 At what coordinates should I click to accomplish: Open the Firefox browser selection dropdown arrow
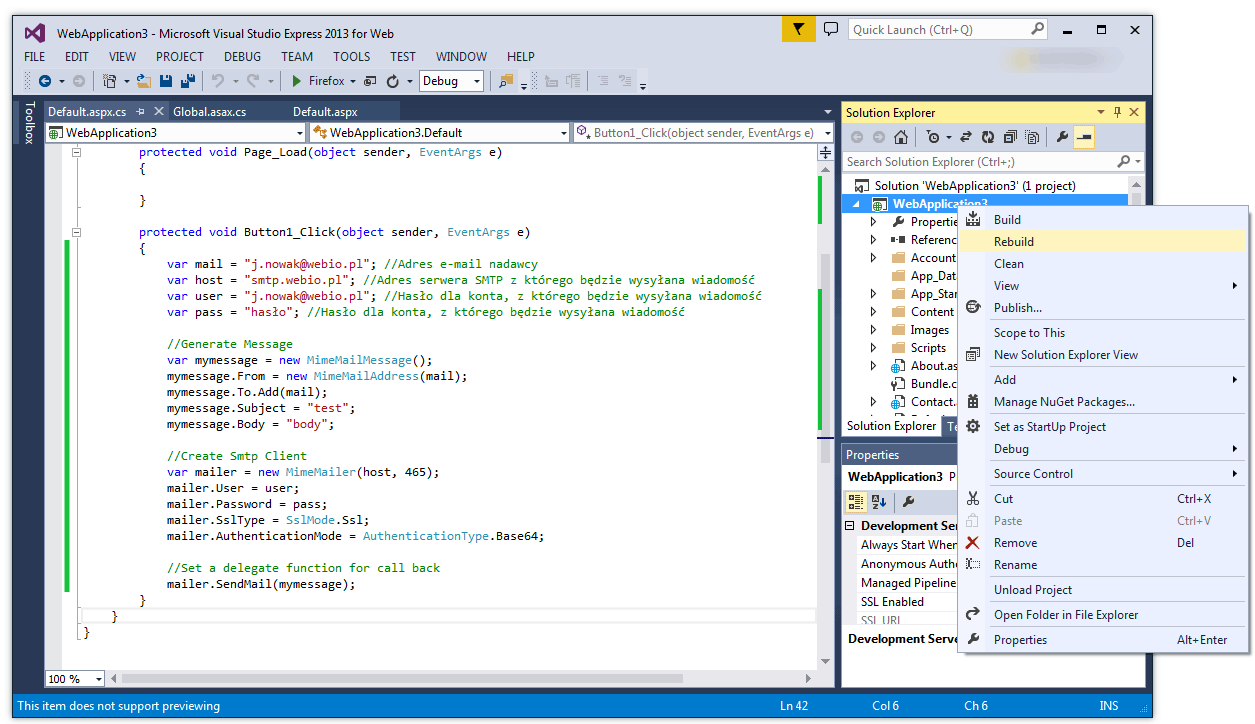pos(353,81)
